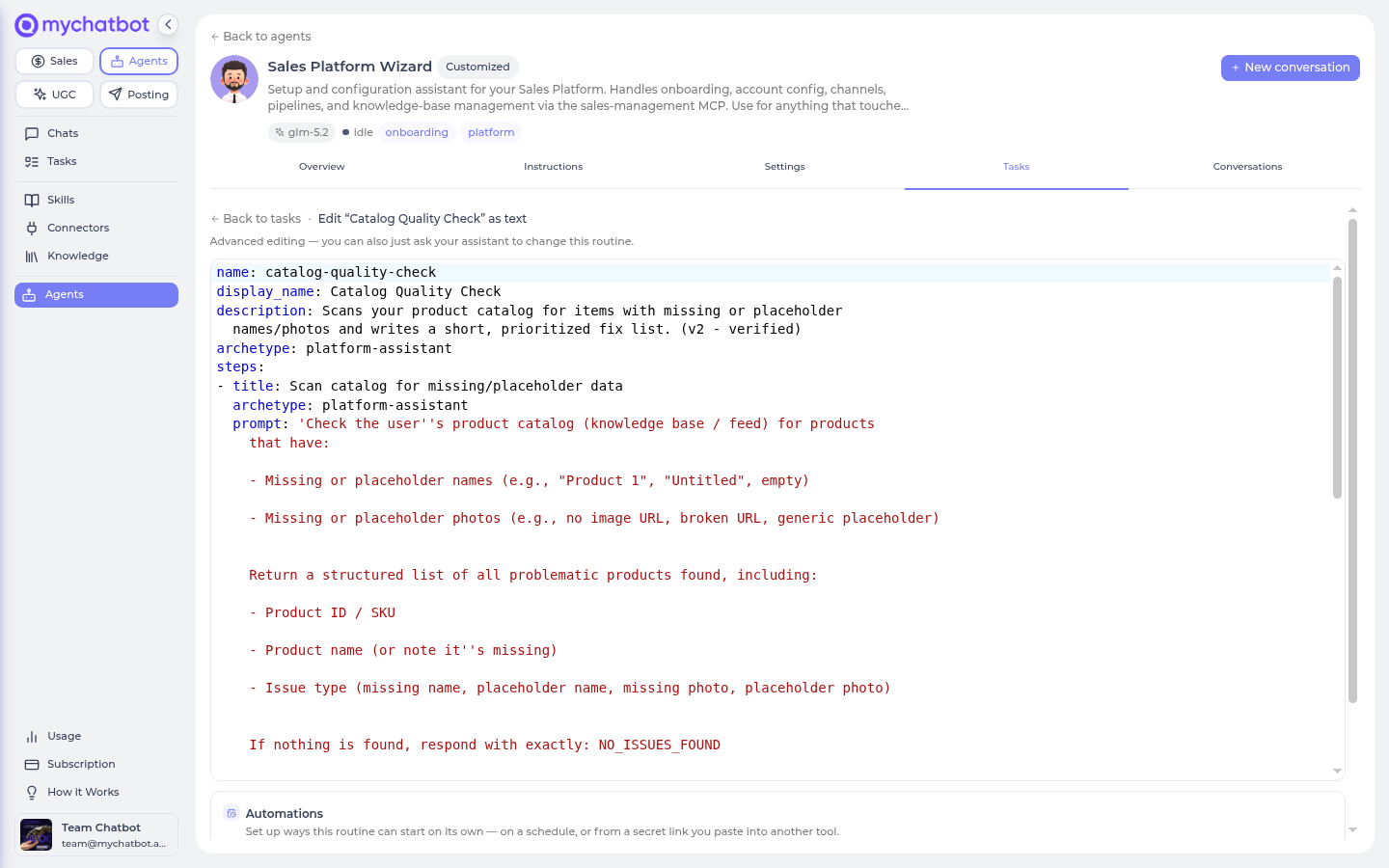The height and width of the screenshot is (868, 1389).
Task: Click the NO_ISSUES_FOUND line in editor
Action: [x=771, y=746]
